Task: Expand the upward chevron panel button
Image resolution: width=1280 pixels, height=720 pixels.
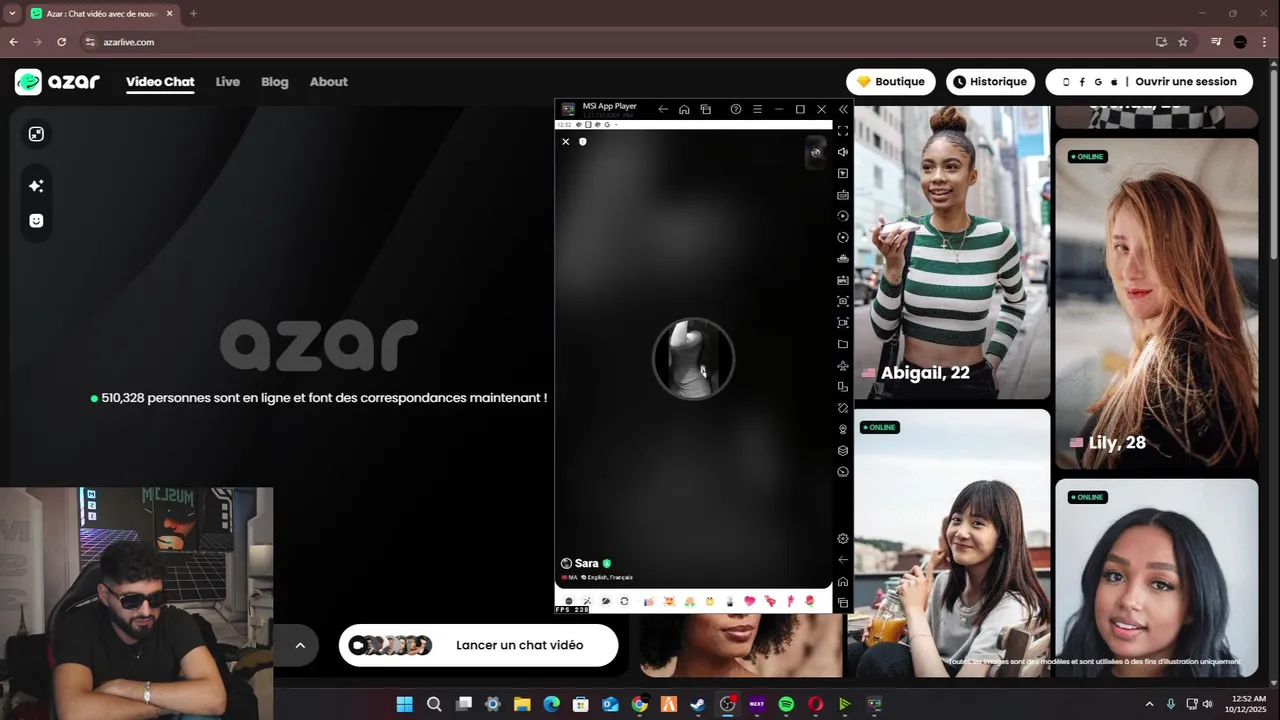Action: (299, 645)
